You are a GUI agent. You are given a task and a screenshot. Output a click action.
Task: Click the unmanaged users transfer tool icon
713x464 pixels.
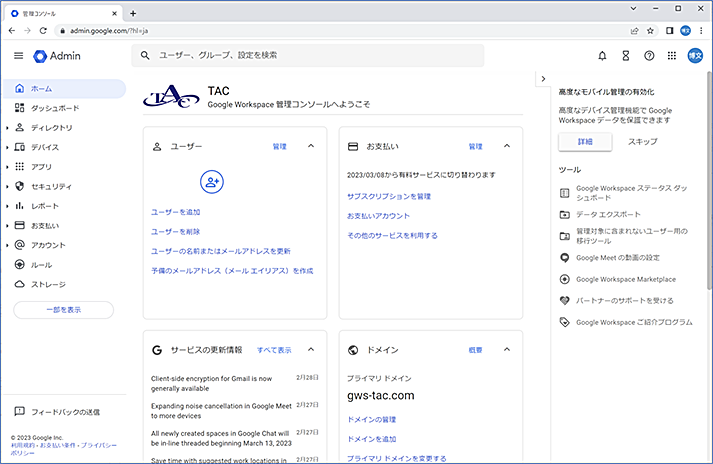(x=564, y=236)
